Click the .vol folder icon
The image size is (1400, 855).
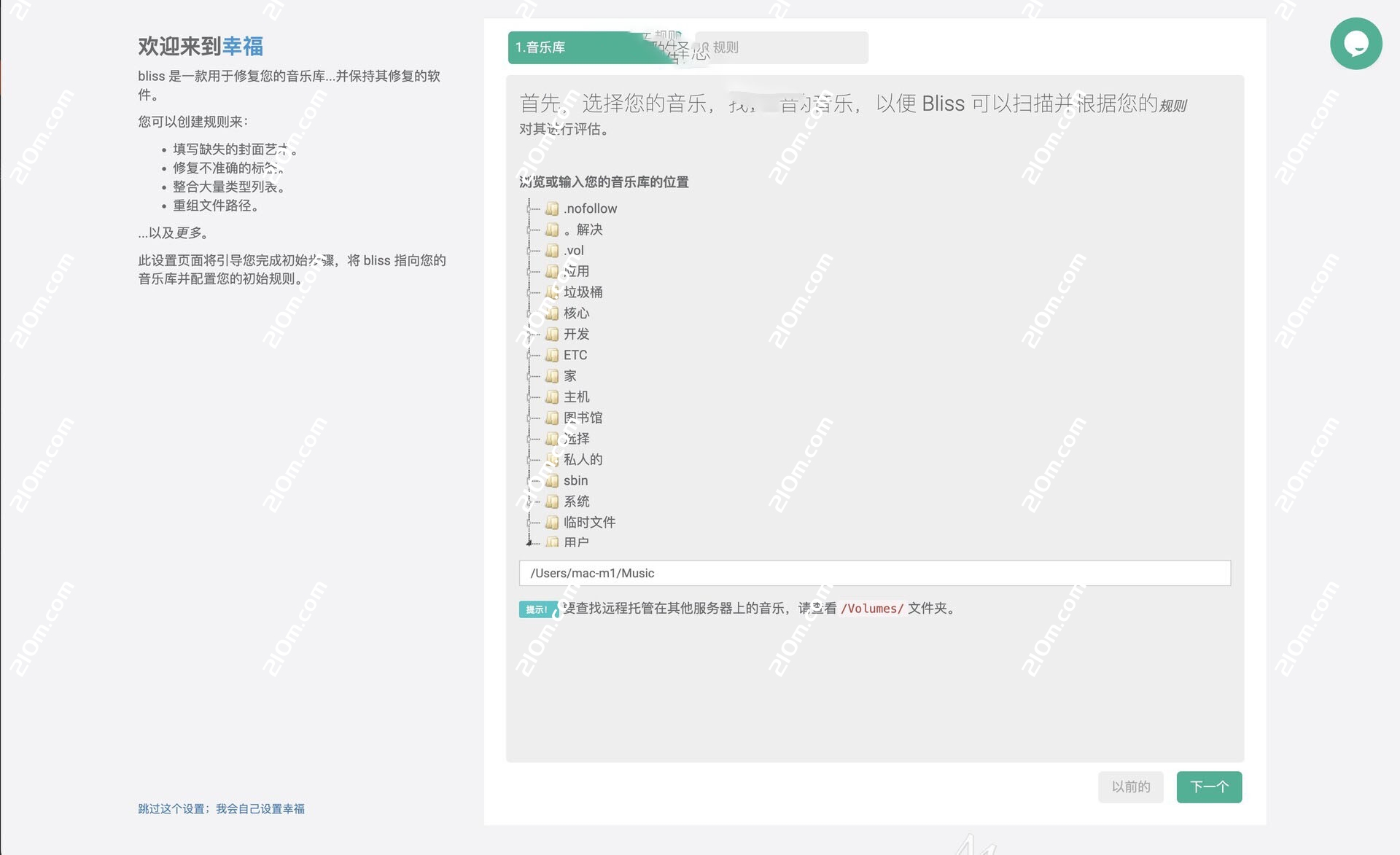click(x=552, y=251)
